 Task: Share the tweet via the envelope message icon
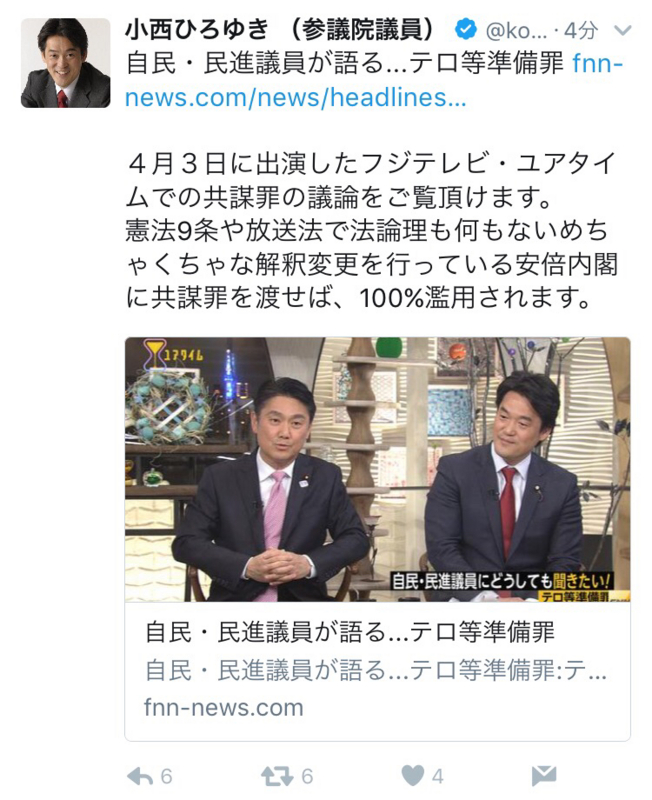point(544,776)
